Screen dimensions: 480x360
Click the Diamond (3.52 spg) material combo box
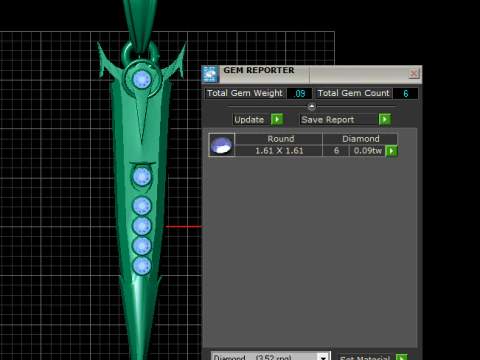(x=270, y=357)
